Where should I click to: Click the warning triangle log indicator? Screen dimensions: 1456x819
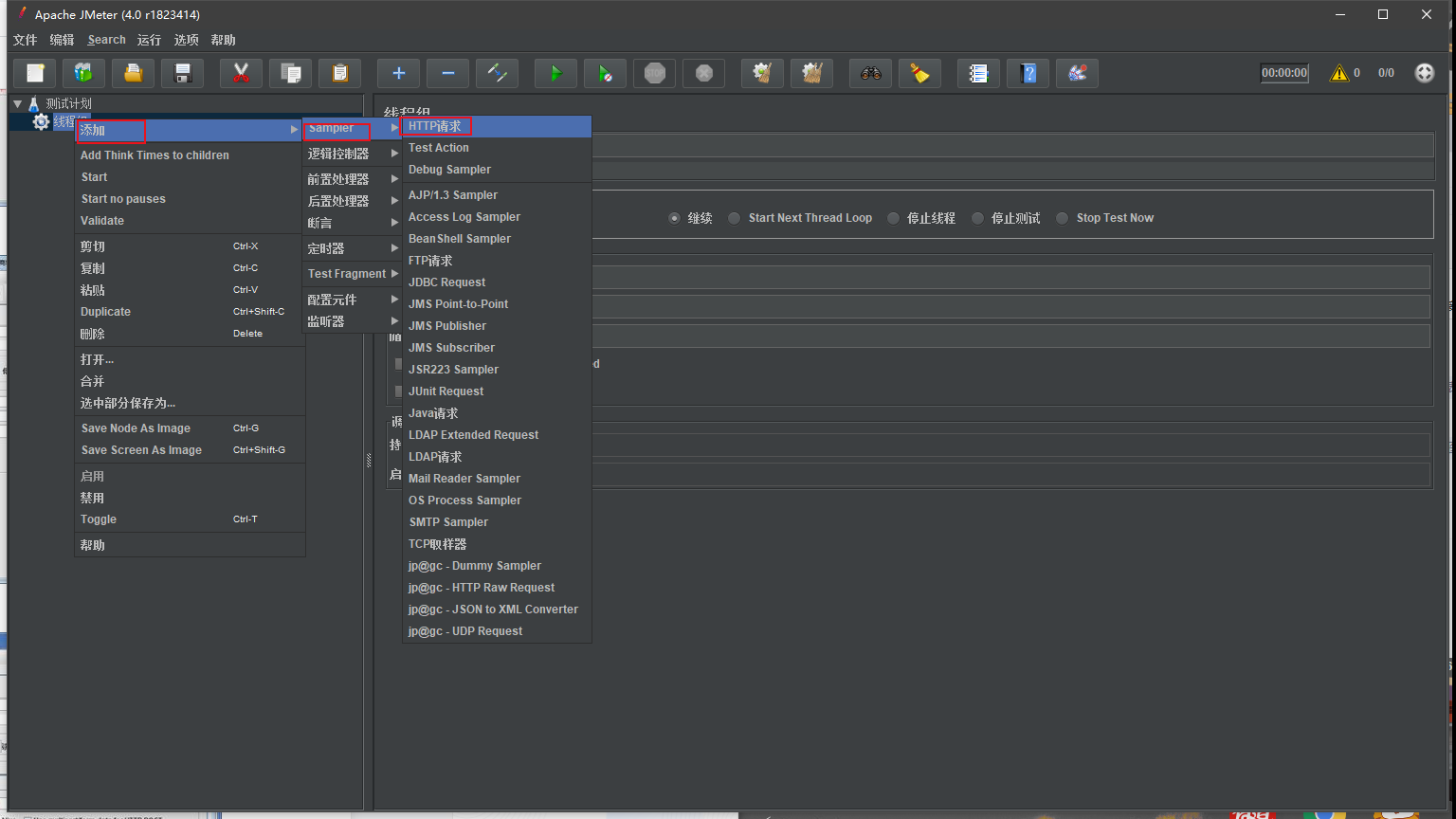coord(1339,73)
